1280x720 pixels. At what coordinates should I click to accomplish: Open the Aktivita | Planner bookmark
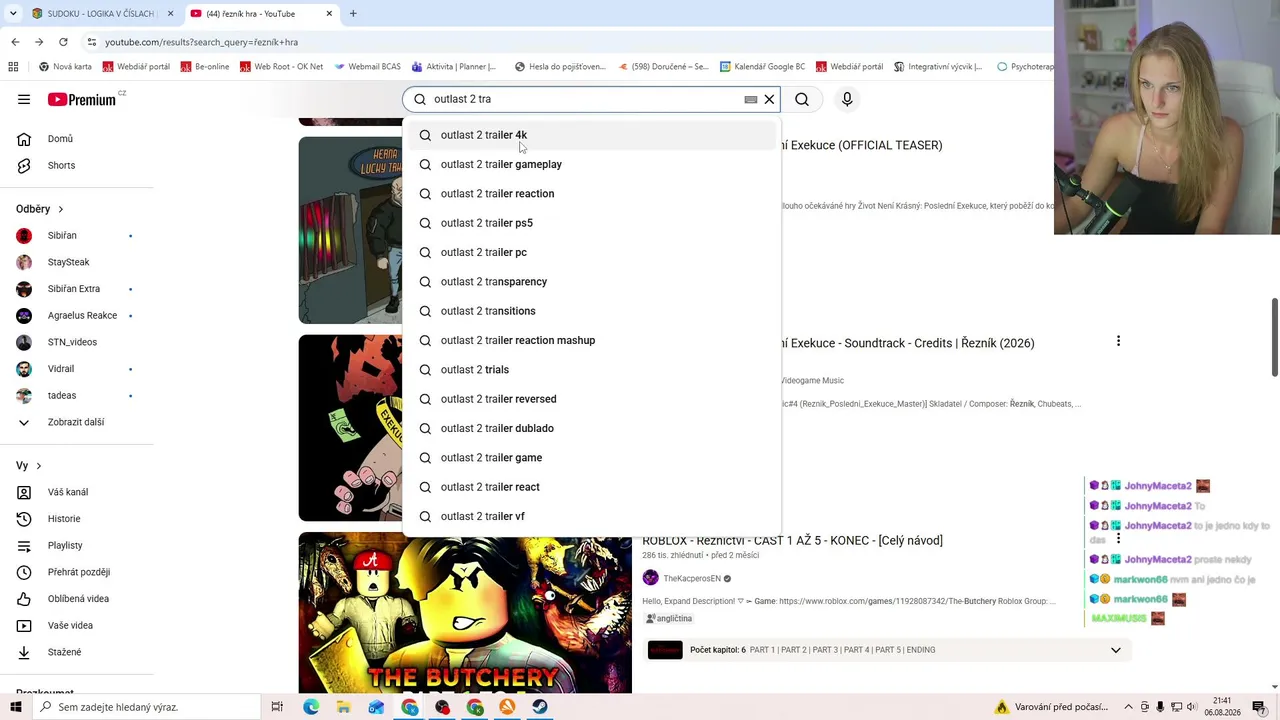pyautogui.click(x=453, y=67)
